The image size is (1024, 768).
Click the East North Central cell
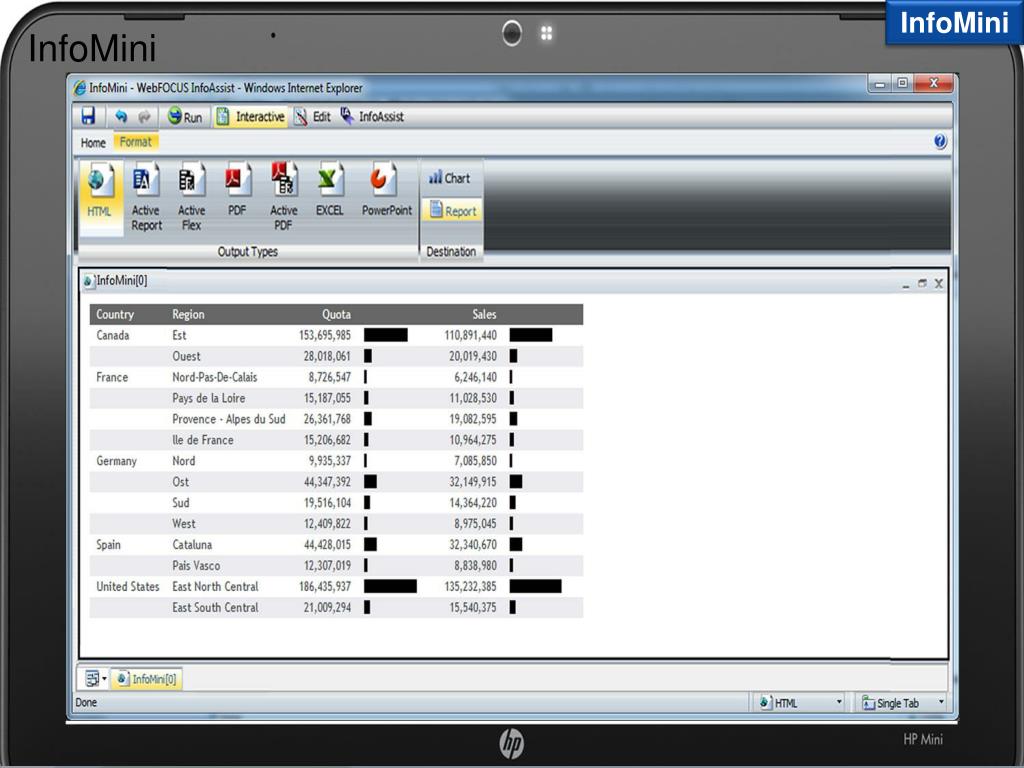tap(216, 586)
